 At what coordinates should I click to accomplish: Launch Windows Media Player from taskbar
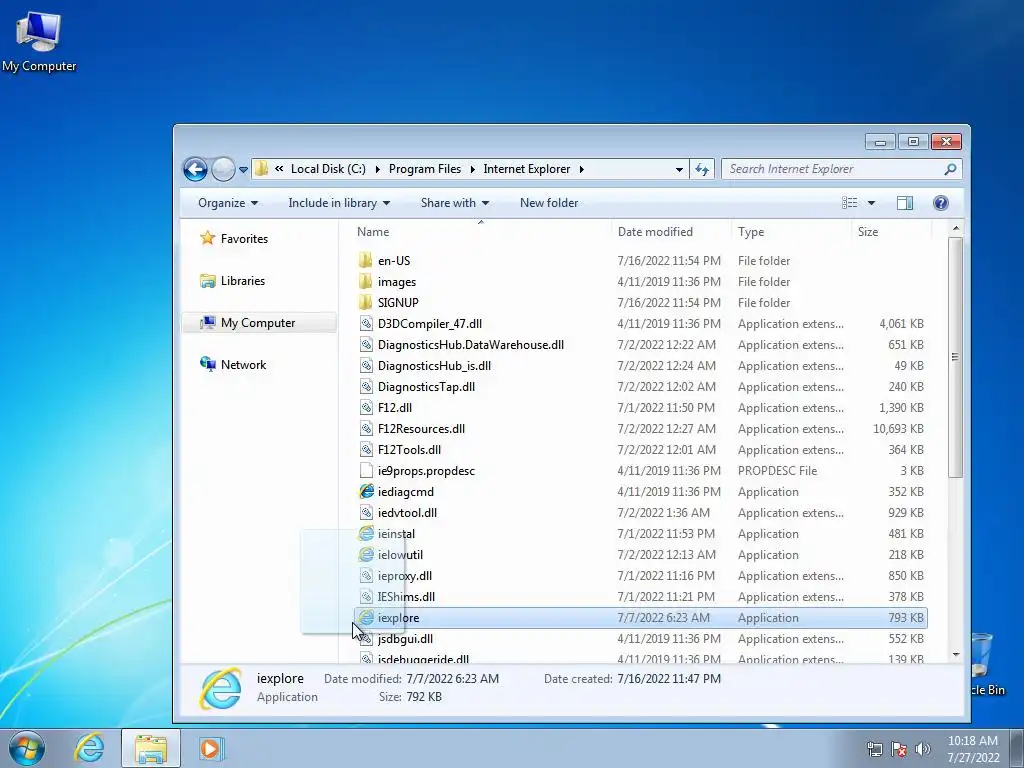[x=210, y=748]
